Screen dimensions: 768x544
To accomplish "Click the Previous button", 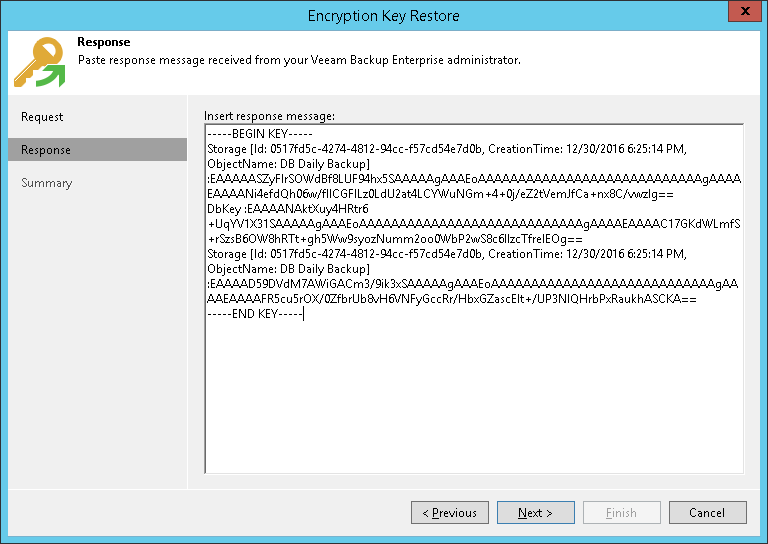I will [x=449, y=513].
